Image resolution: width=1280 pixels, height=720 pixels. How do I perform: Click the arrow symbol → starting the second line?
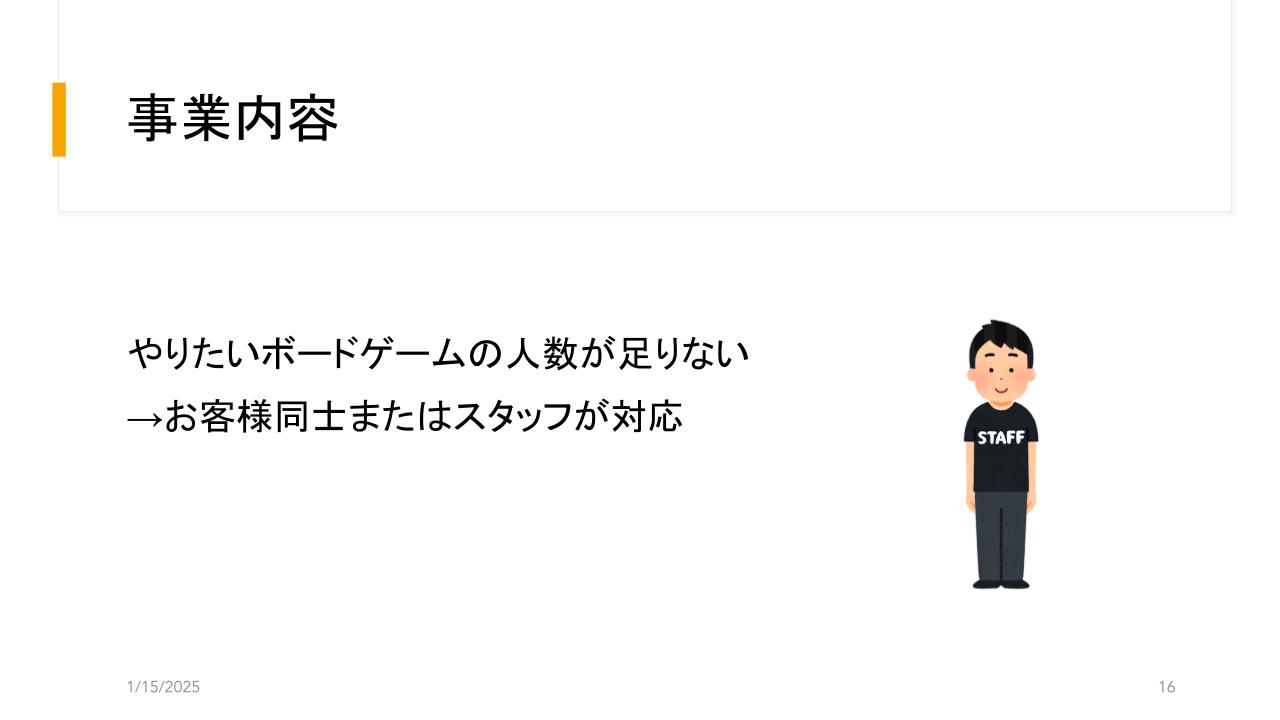(144, 418)
